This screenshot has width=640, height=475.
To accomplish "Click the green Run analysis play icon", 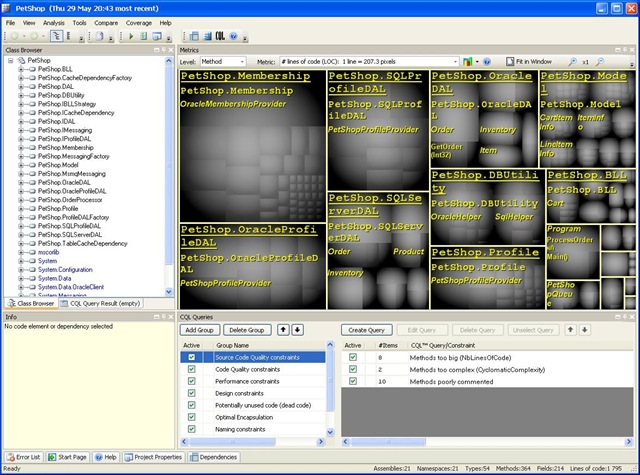I will 131,36.
